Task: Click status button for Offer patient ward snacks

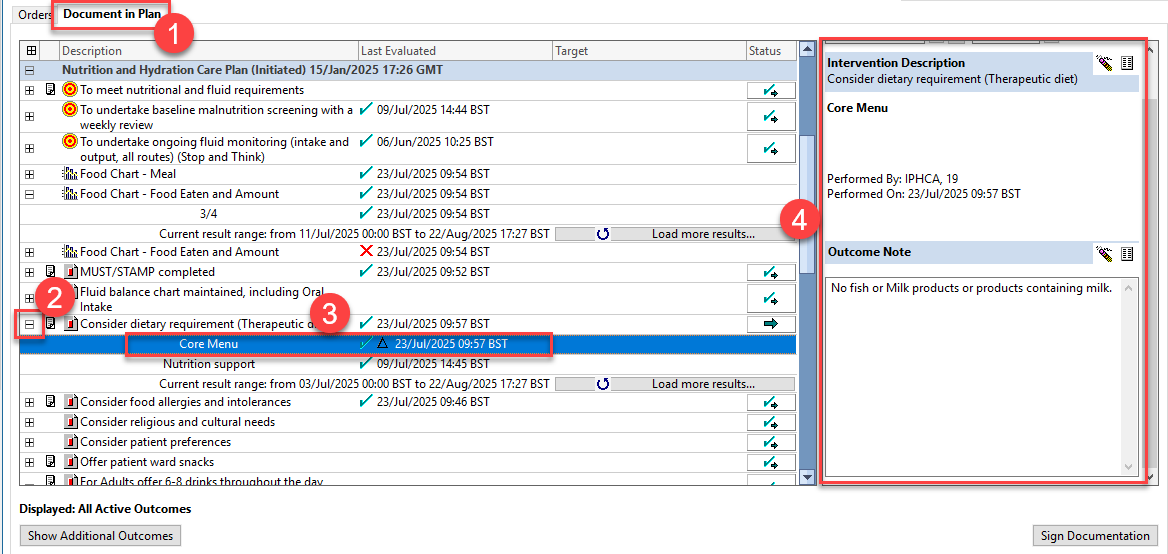Action: pos(771,462)
